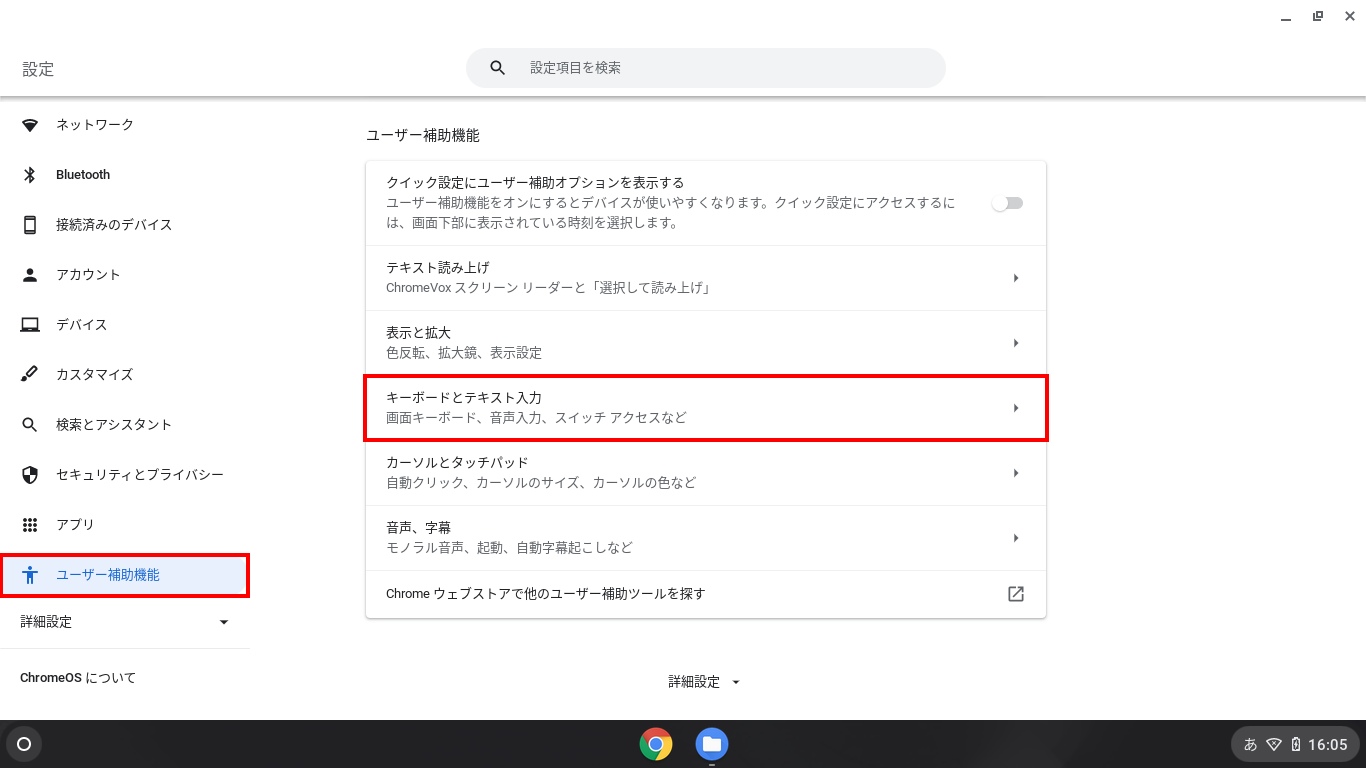Select the デバイス laptop icon
This screenshot has height=768, width=1366.
pyautogui.click(x=30, y=324)
